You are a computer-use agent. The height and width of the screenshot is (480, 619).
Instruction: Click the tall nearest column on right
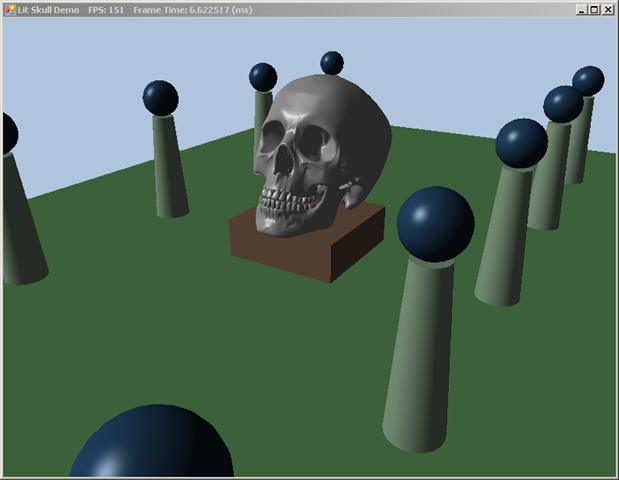click(420, 360)
